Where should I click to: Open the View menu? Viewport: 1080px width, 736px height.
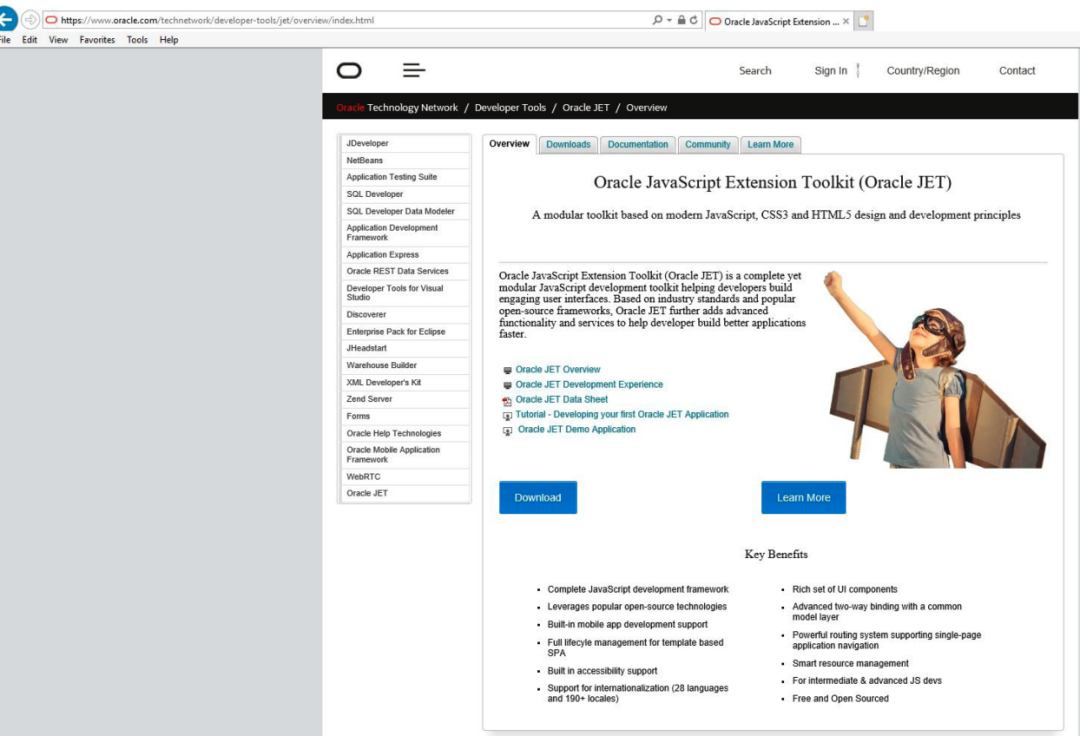(59, 40)
